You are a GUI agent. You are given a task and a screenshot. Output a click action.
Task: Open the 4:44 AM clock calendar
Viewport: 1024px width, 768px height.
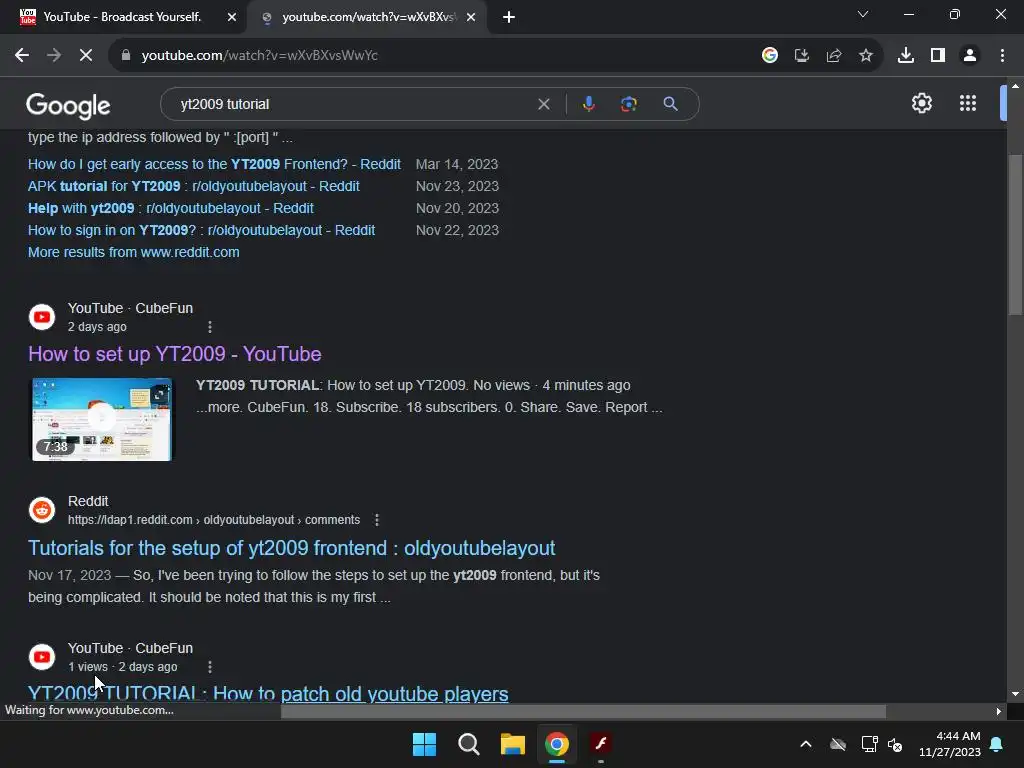tap(950, 744)
